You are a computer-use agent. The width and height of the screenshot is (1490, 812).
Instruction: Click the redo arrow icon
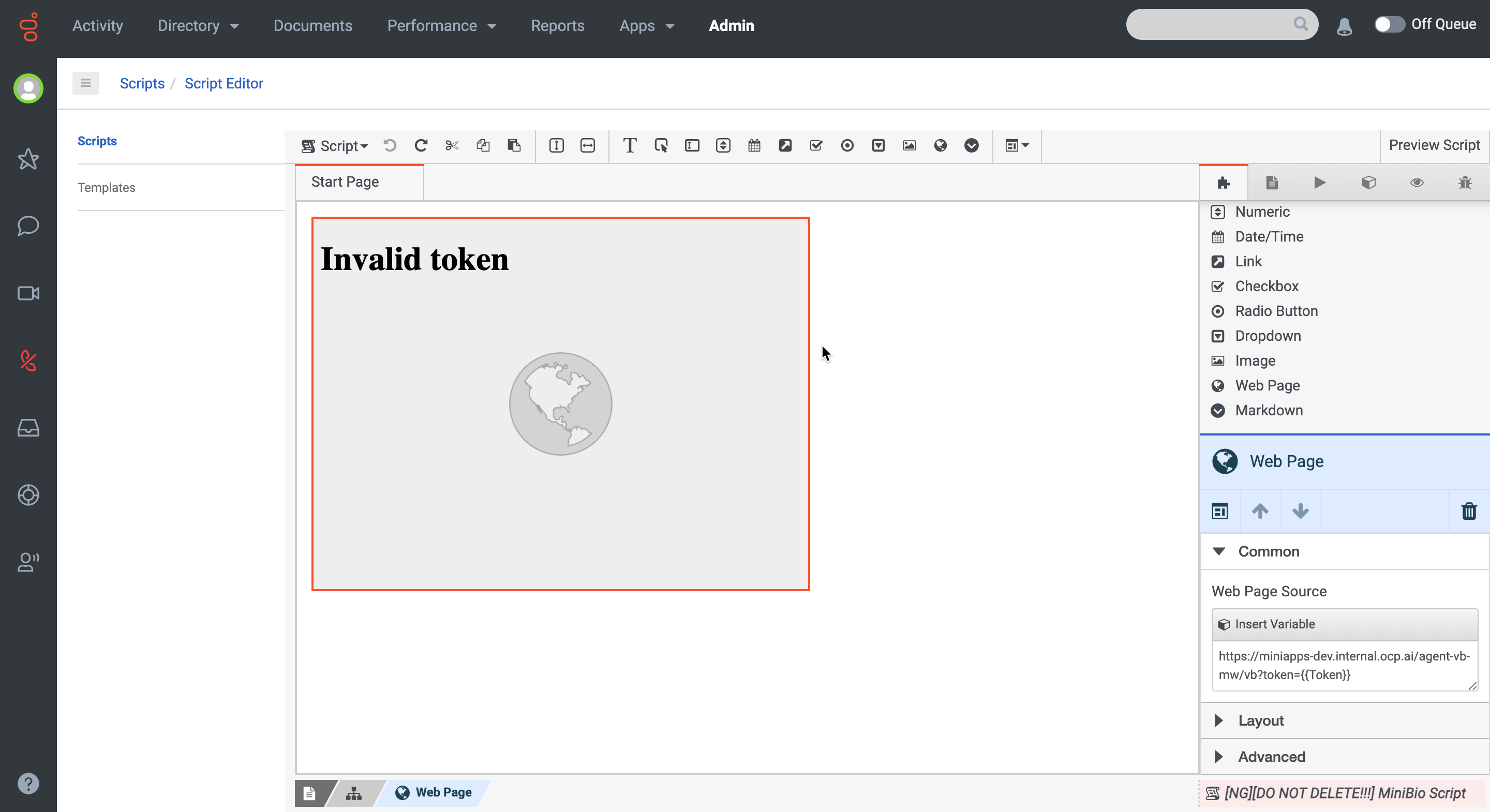click(421, 145)
